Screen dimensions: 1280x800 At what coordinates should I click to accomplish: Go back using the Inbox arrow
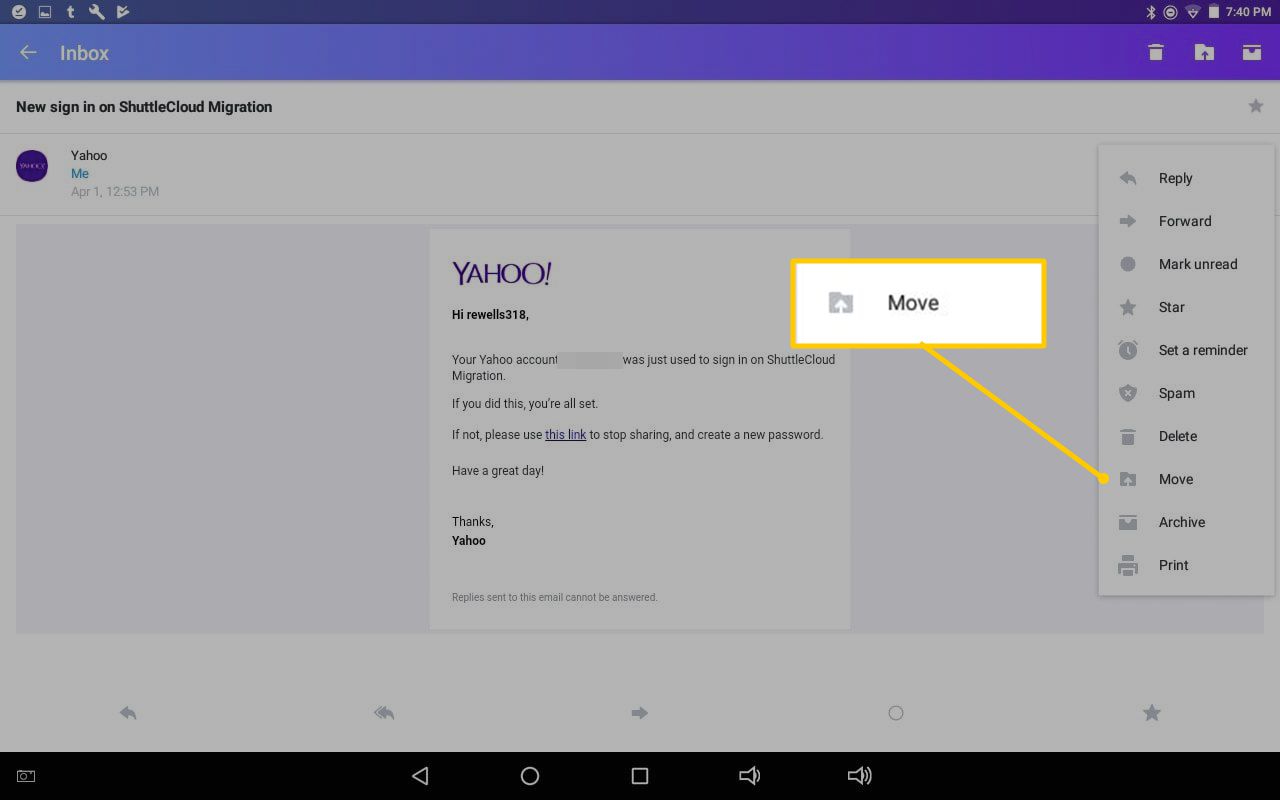28,53
